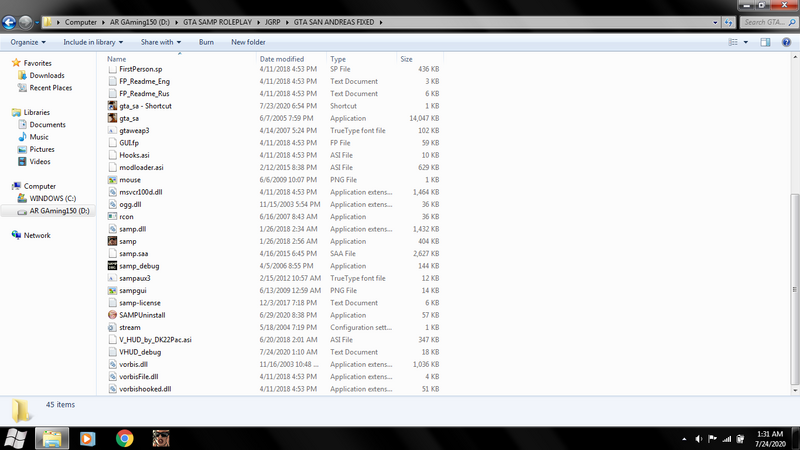The width and height of the screenshot is (800, 450).
Task: Click the JGRP breadcrumb segment
Action: (272, 22)
